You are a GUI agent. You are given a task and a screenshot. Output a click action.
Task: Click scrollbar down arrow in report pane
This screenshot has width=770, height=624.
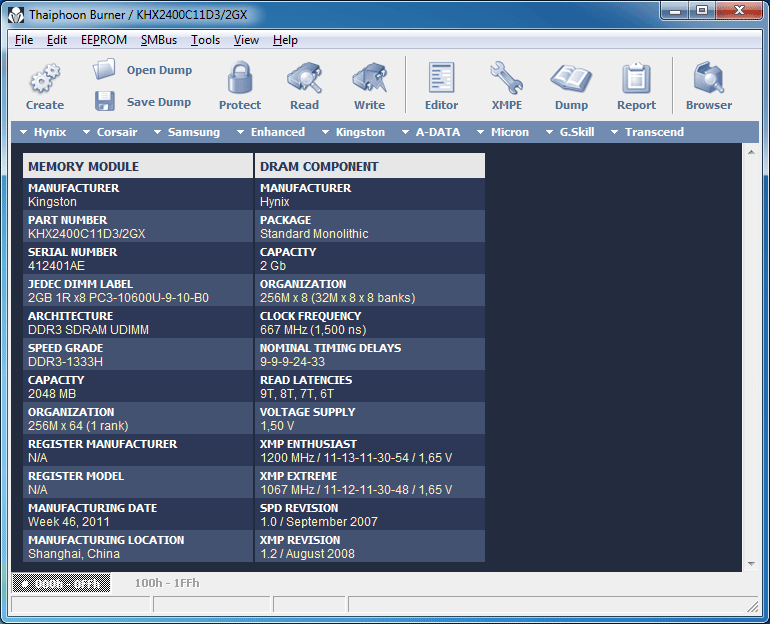point(751,564)
